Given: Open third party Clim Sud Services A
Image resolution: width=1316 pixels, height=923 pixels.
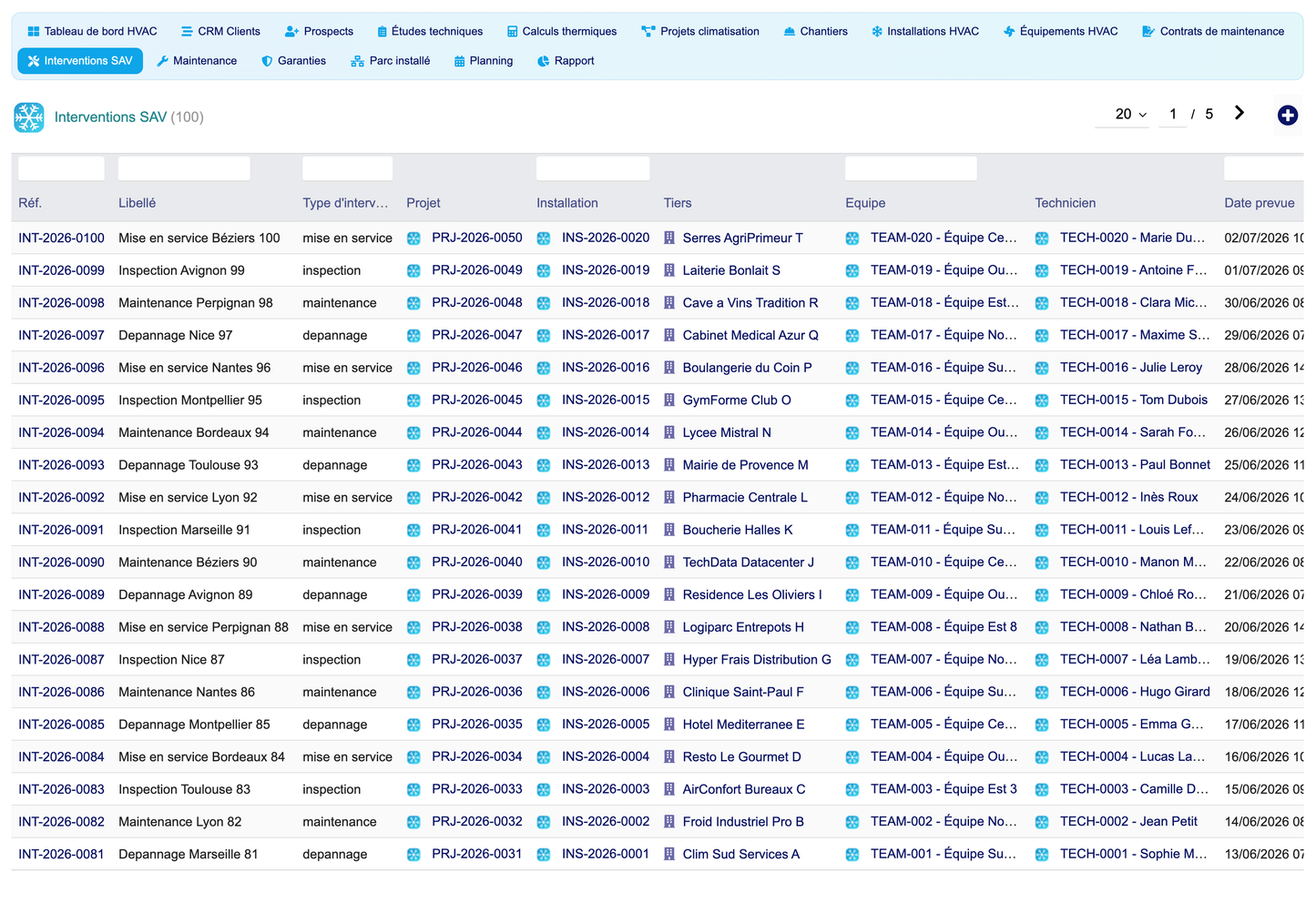Looking at the screenshot, I should click(741, 854).
